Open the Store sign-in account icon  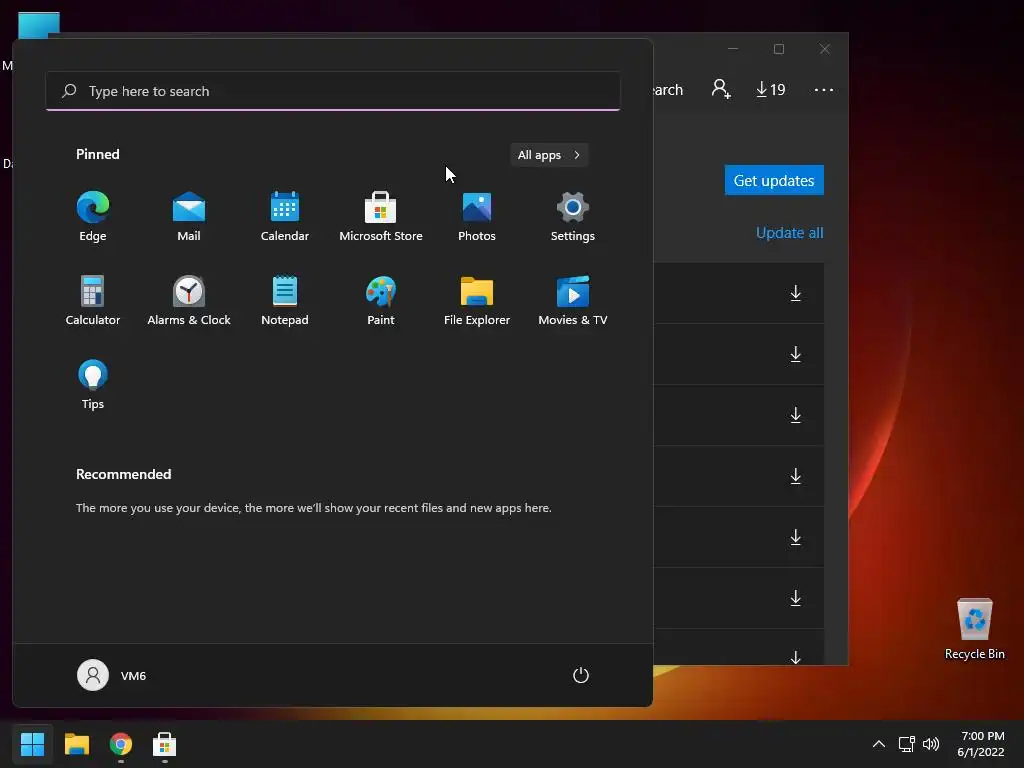pyautogui.click(x=721, y=89)
